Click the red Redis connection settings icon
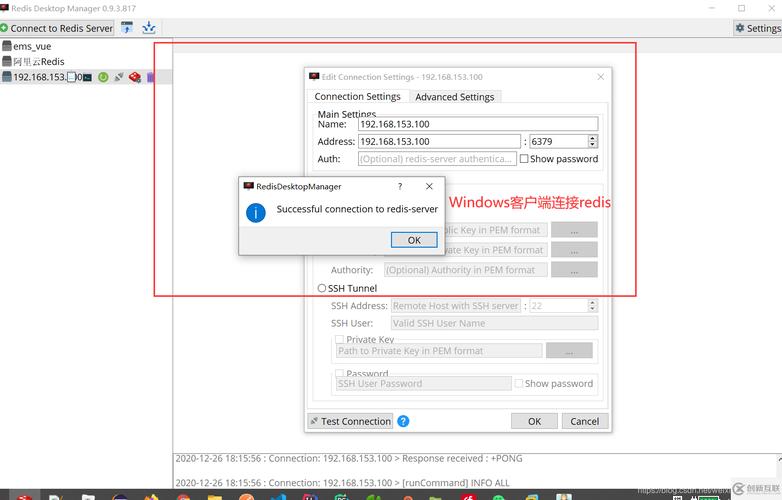Screen dimensions: 782x500 [x=135, y=77]
